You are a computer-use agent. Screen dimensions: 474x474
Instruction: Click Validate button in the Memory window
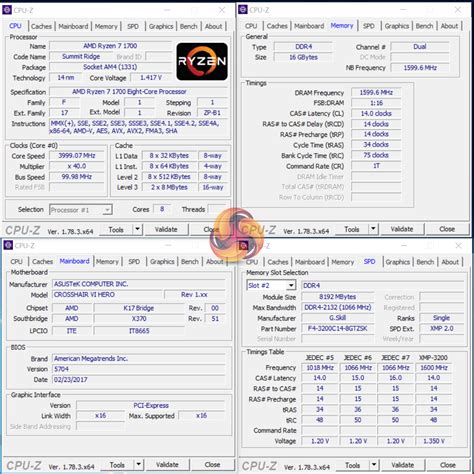click(x=402, y=229)
